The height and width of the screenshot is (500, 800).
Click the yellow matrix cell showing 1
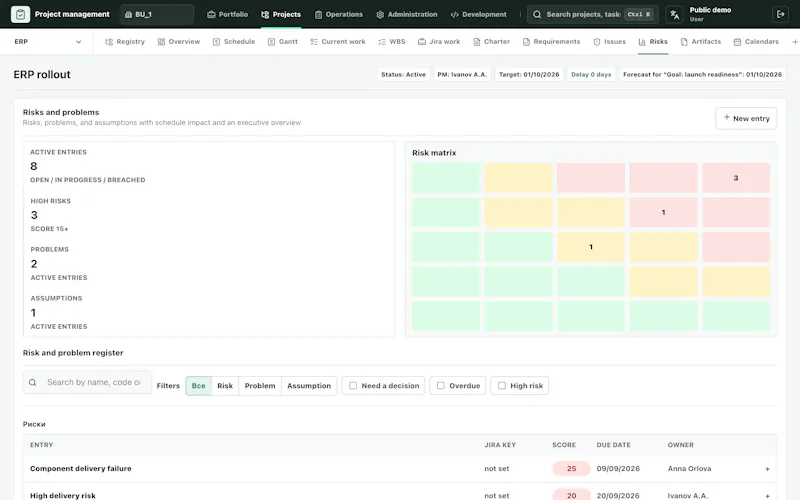point(591,247)
